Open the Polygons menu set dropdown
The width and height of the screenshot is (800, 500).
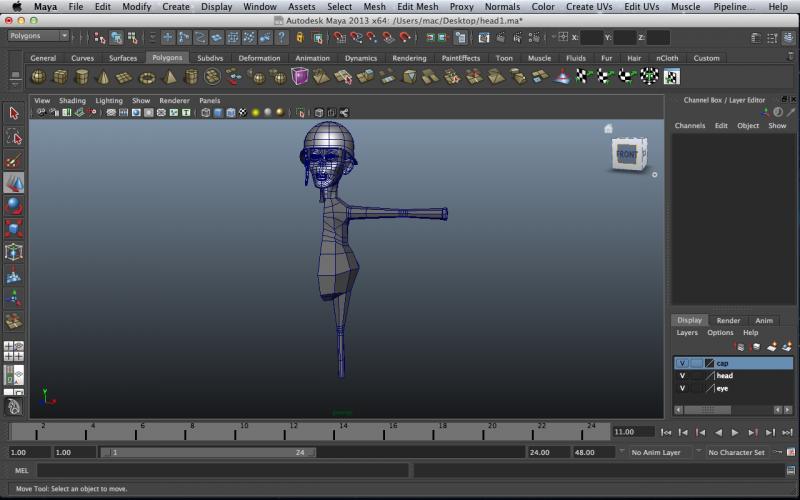click(x=37, y=36)
